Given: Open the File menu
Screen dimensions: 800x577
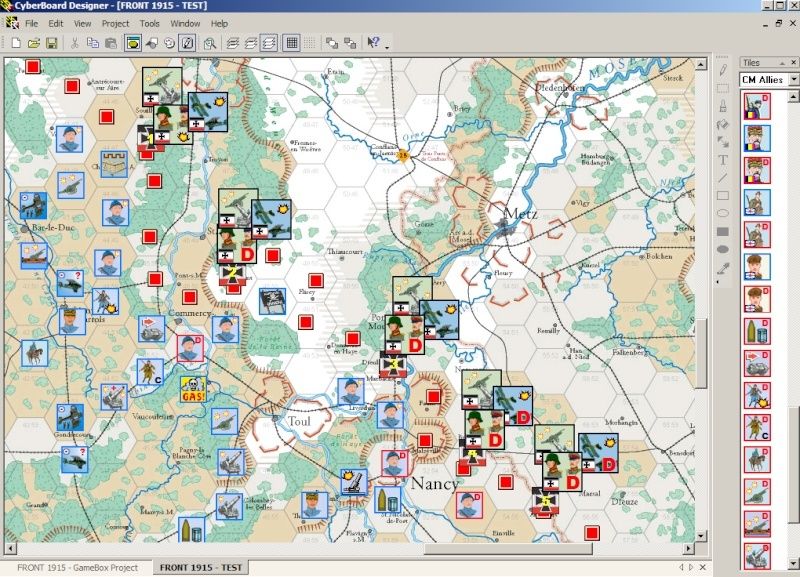Looking at the screenshot, I should [x=32, y=23].
